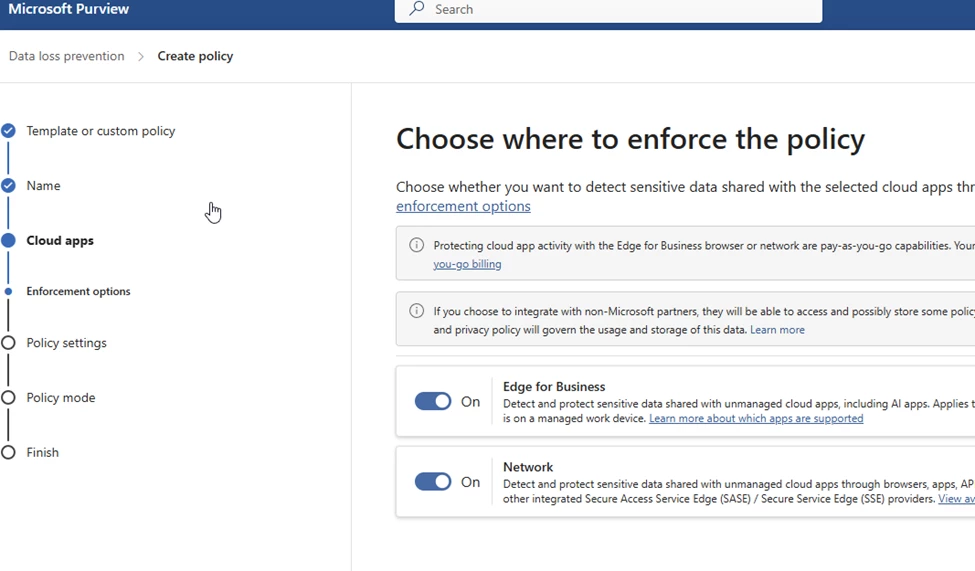Open Learn more about which apps are supported
975x571 pixels.
coord(756,419)
